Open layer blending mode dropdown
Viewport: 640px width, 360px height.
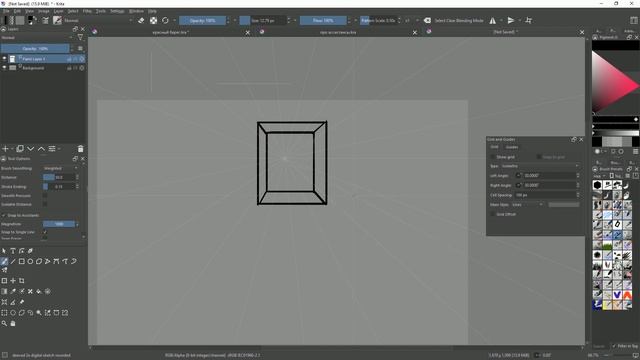(36, 38)
